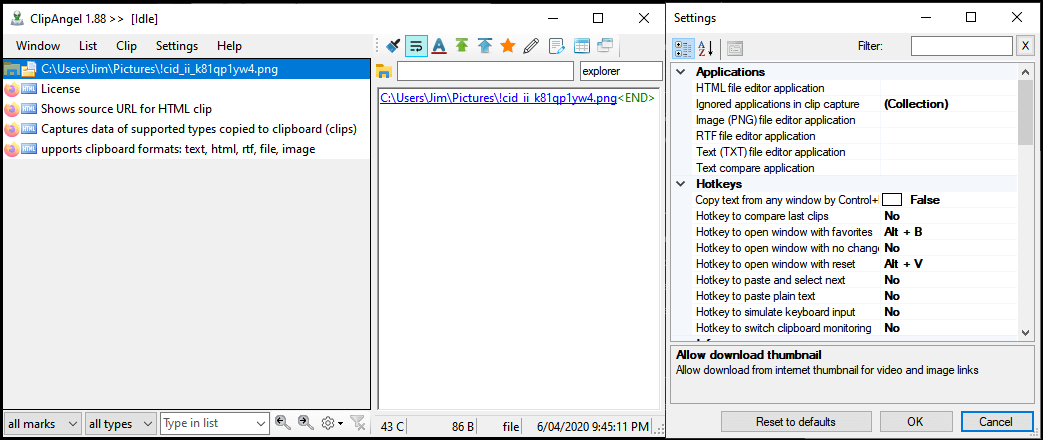The image size is (1043, 440).
Task: Toggle the 'Copy text from any window' False checkbox
Action: click(x=892, y=200)
